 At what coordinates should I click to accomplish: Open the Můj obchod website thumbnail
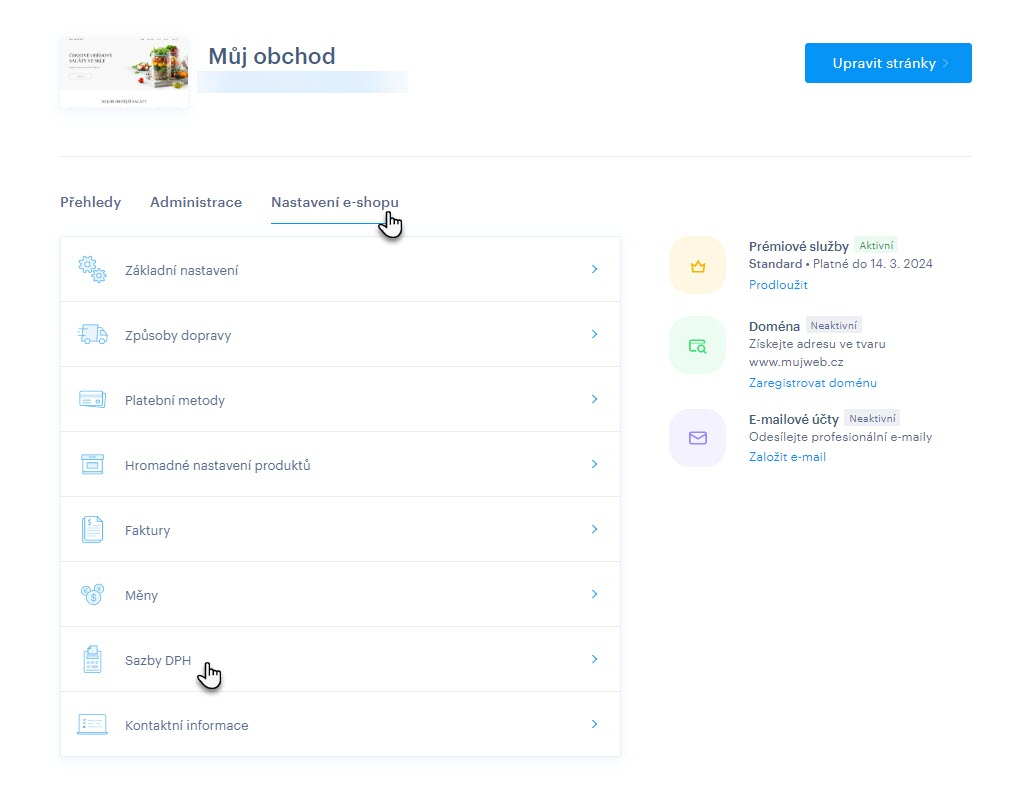pyautogui.click(x=124, y=72)
